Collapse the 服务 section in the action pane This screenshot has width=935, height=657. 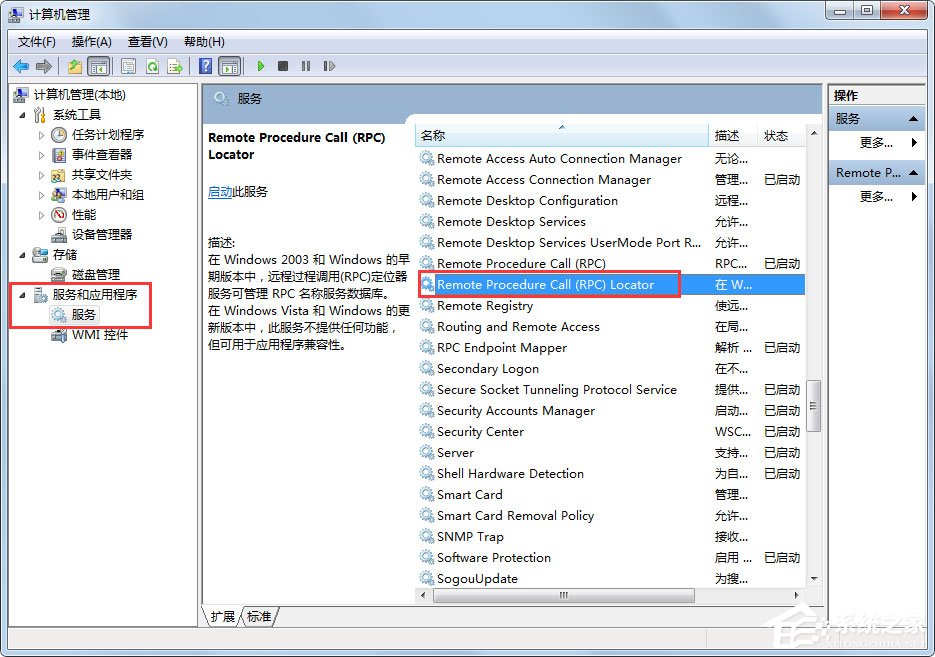(x=913, y=117)
